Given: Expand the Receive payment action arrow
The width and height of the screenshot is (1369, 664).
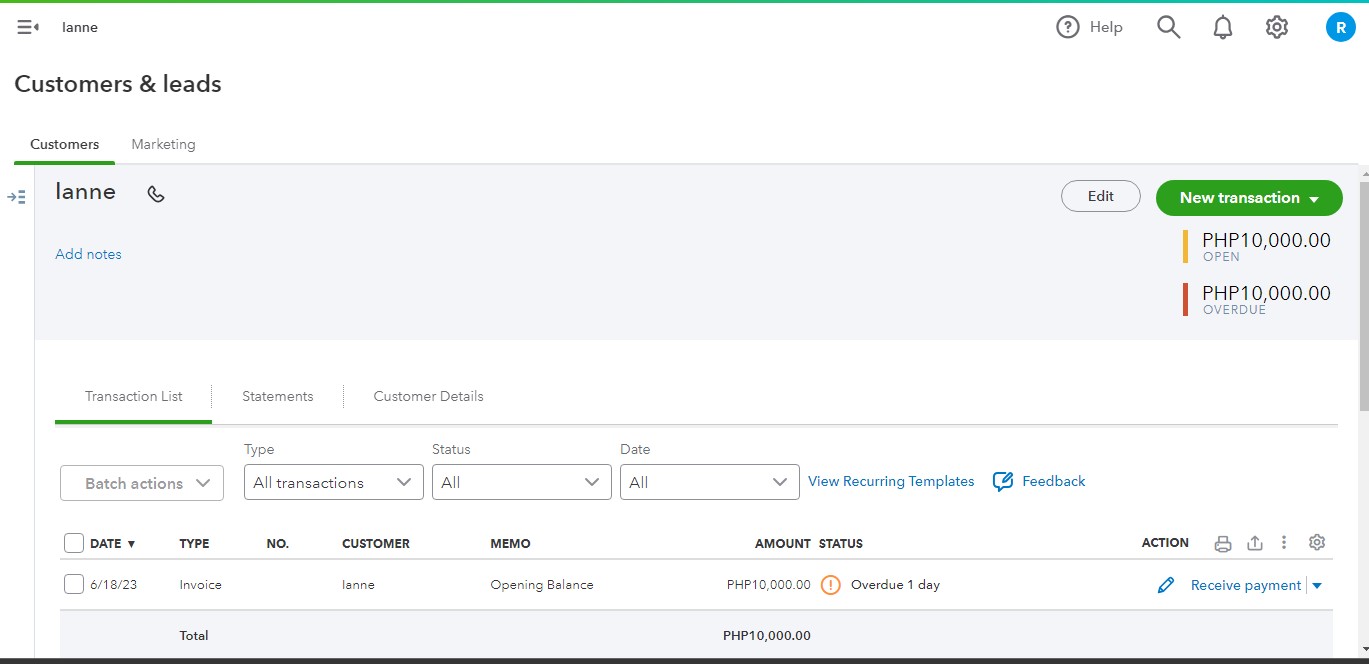Looking at the screenshot, I should coord(1317,586).
